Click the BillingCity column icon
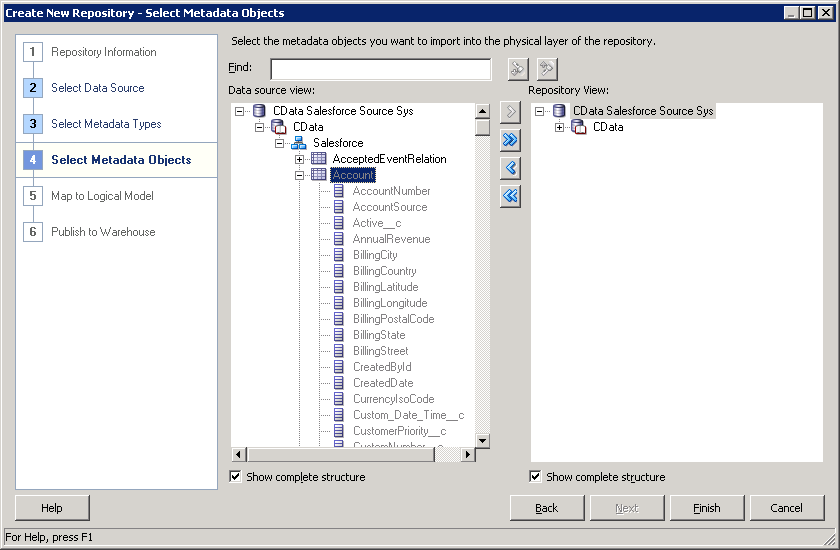Viewport: 840px width, 550px height. pos(339,255)
